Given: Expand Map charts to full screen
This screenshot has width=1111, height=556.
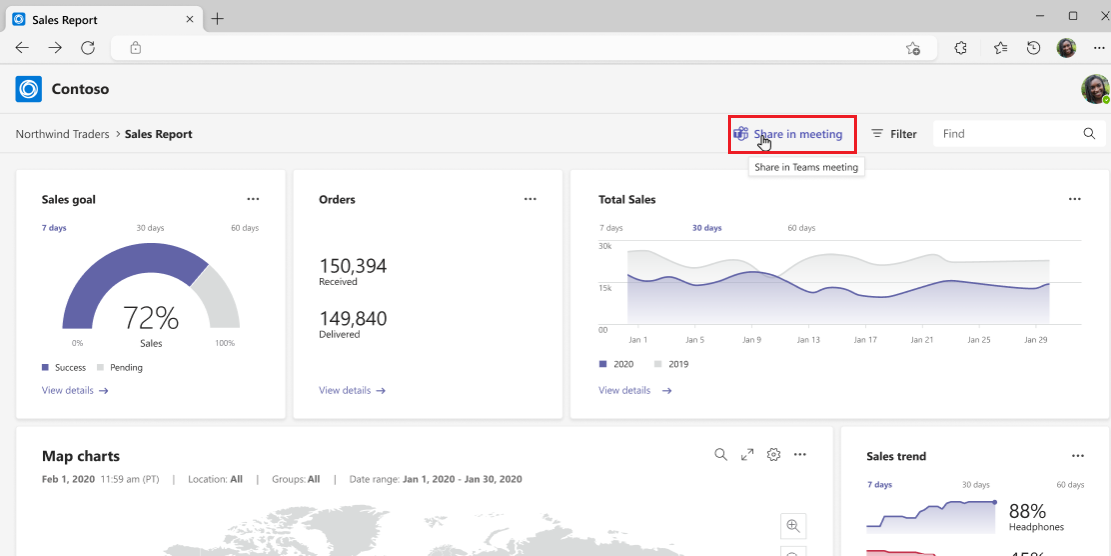Looking at the screenshot, I should (x=747, y=455).
